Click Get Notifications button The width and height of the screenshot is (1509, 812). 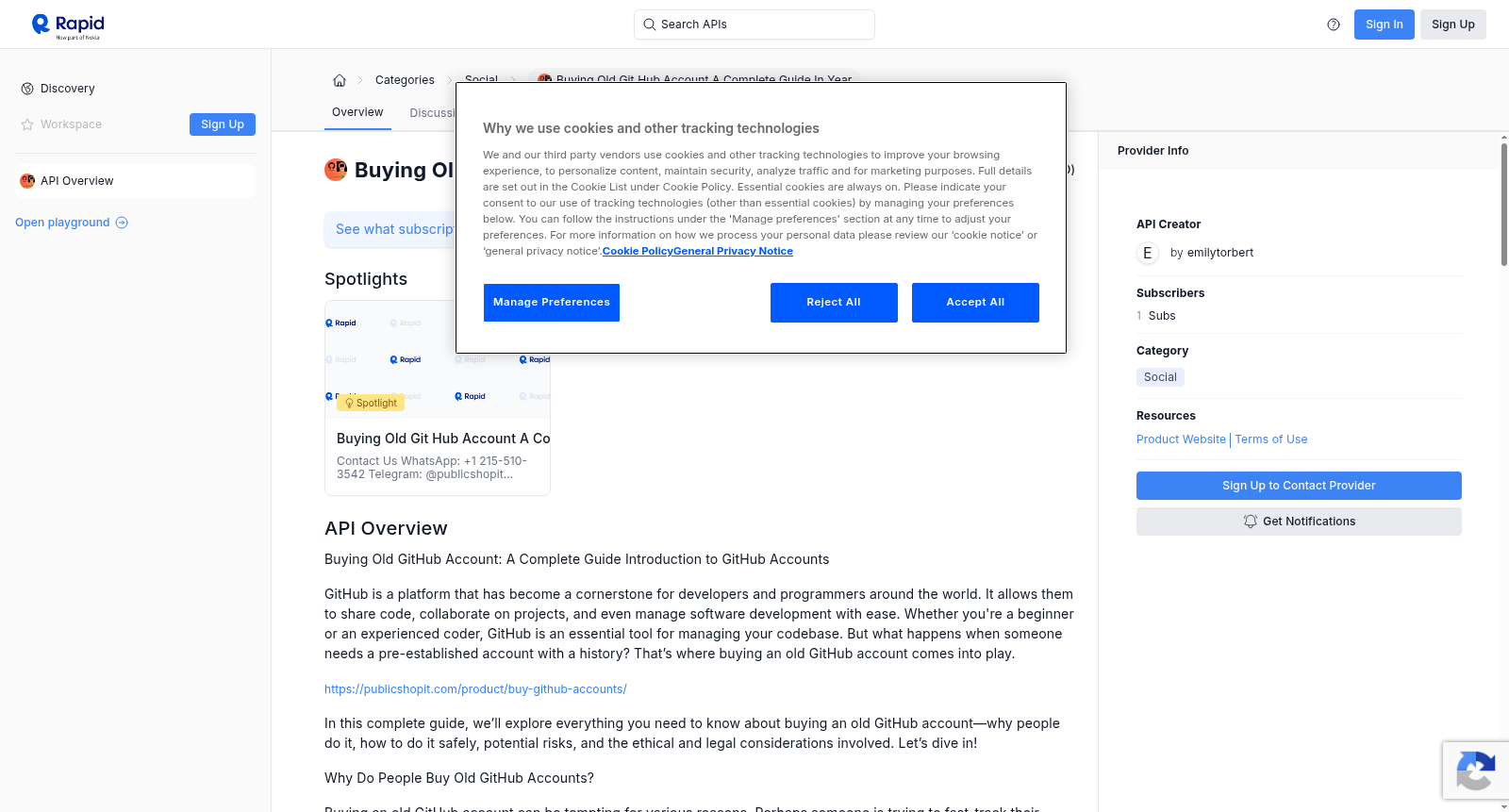[x=1299, y=522]
